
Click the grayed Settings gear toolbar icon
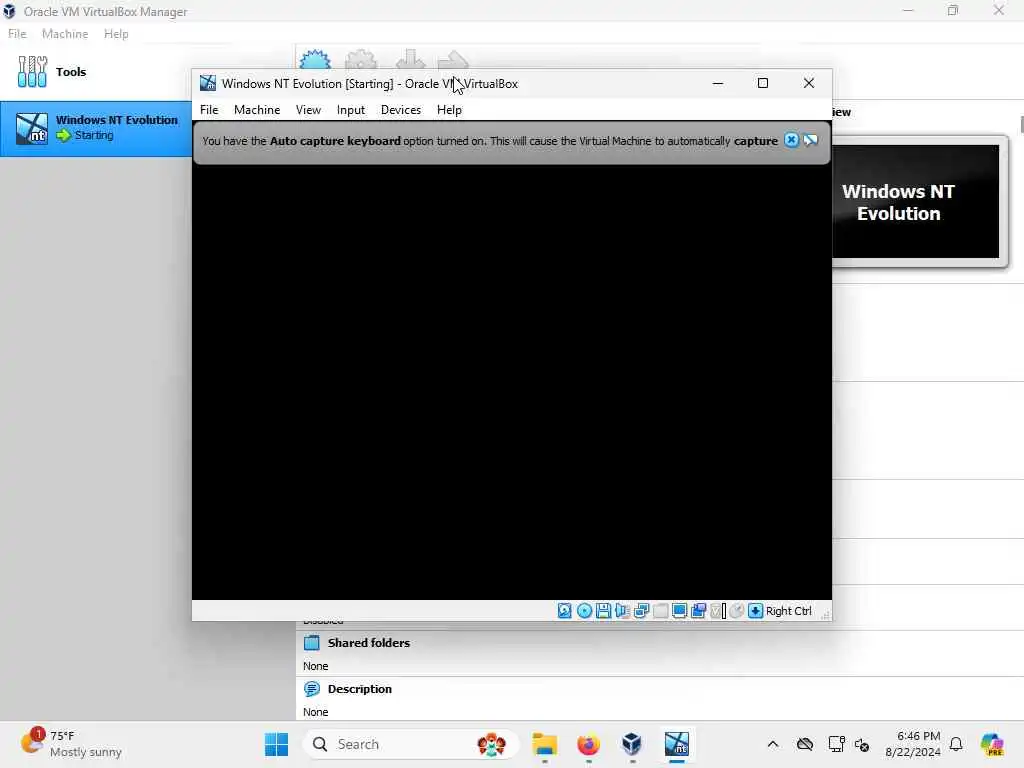click(x=361, y=59)
